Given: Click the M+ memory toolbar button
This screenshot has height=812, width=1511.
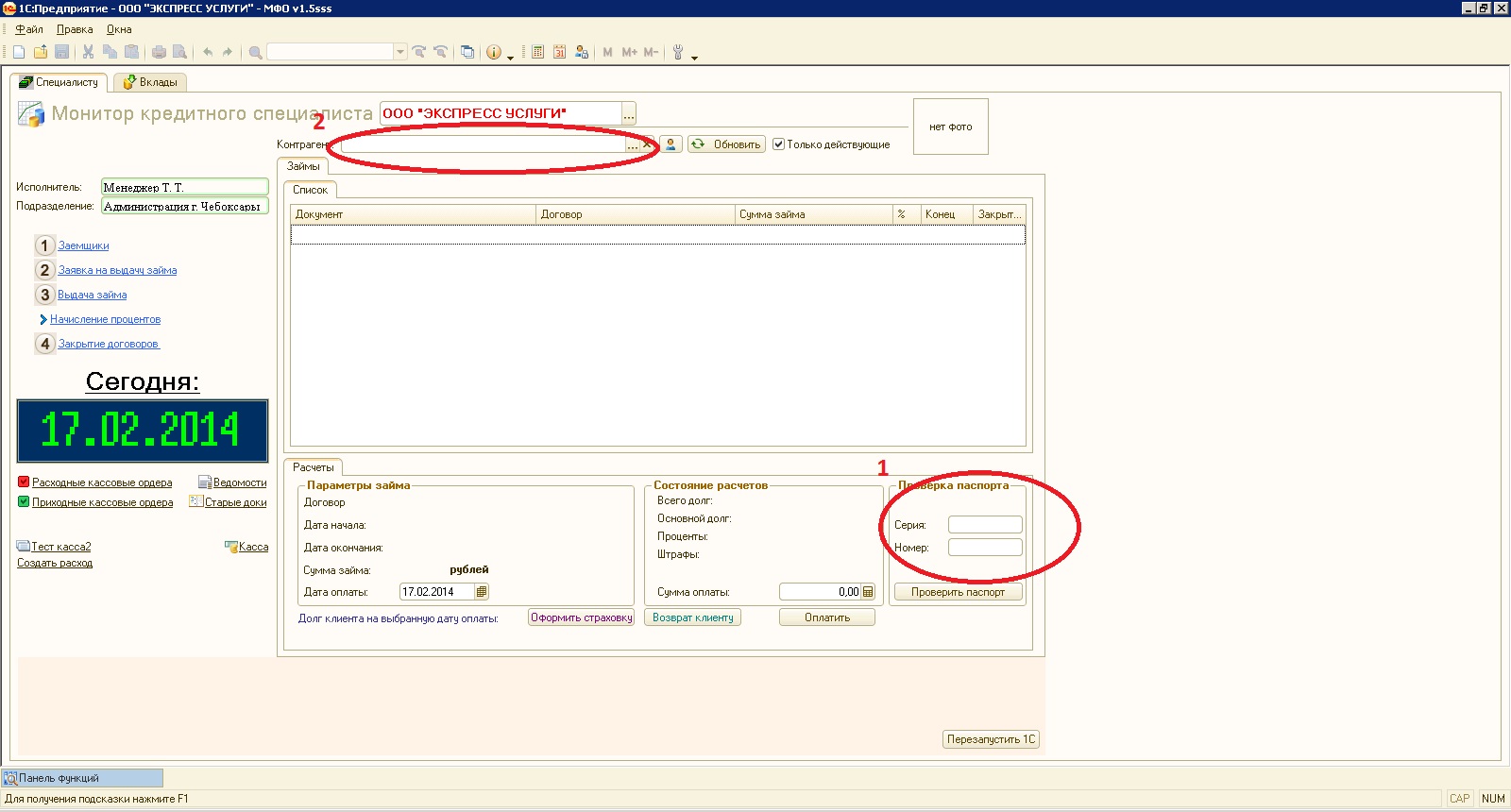Looking at the screenshot, I should coord(629,52).
